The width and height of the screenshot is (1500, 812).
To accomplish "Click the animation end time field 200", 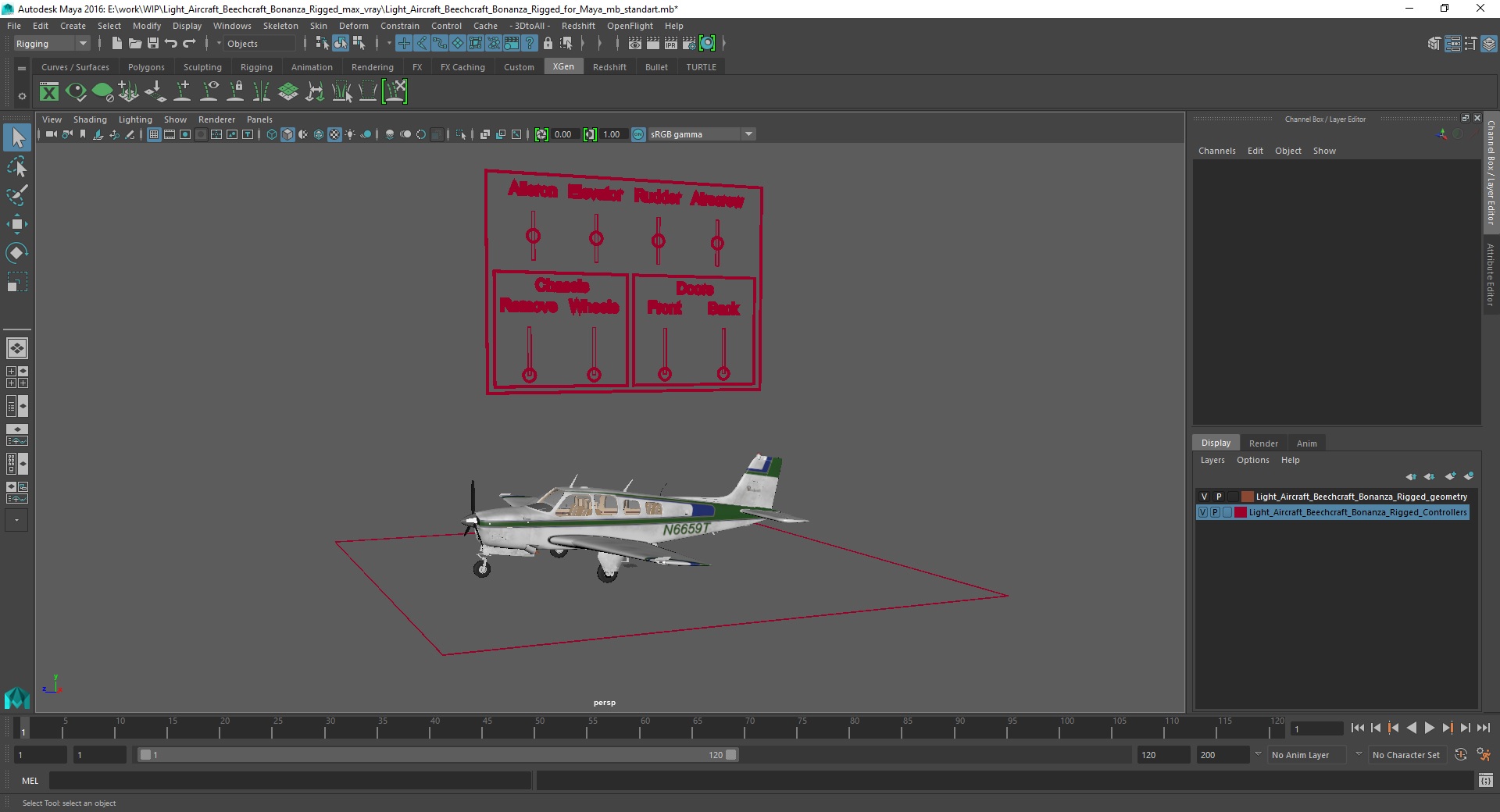I will [x=1222, y=755].
